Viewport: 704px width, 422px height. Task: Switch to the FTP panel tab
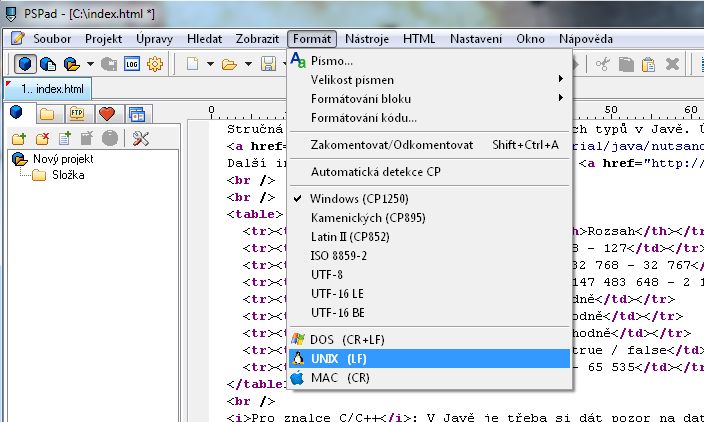(76, 113)
